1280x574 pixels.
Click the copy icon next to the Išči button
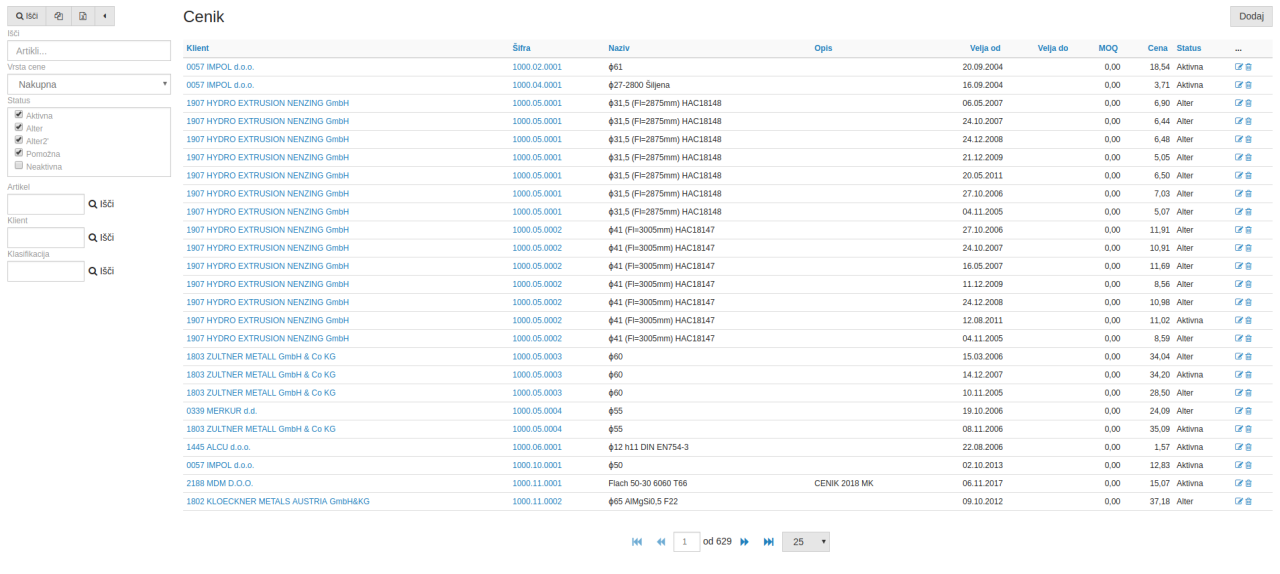(58, 17)
